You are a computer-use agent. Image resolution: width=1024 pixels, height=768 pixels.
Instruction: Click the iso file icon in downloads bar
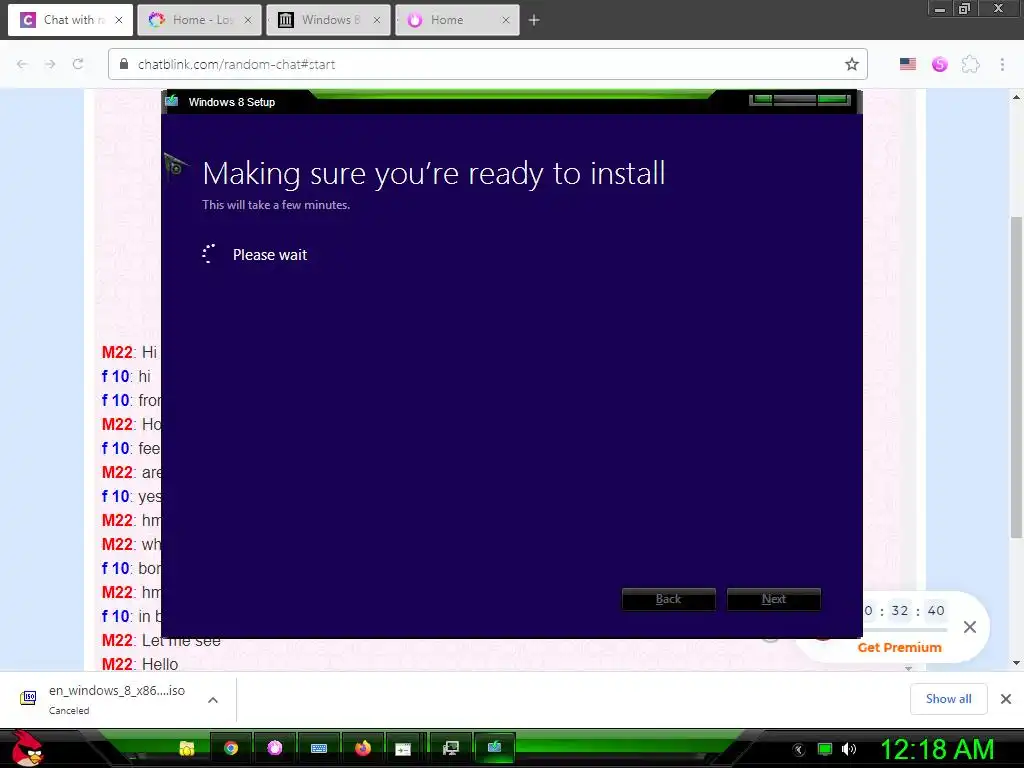pos(29,698)
